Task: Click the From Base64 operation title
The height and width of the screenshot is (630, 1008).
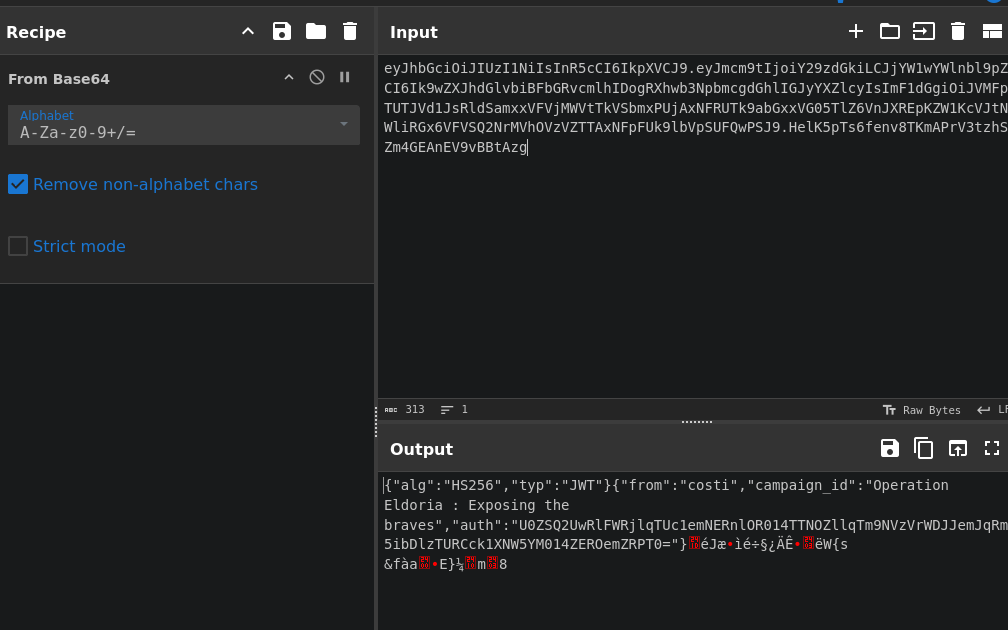Action: click(58, 79)
